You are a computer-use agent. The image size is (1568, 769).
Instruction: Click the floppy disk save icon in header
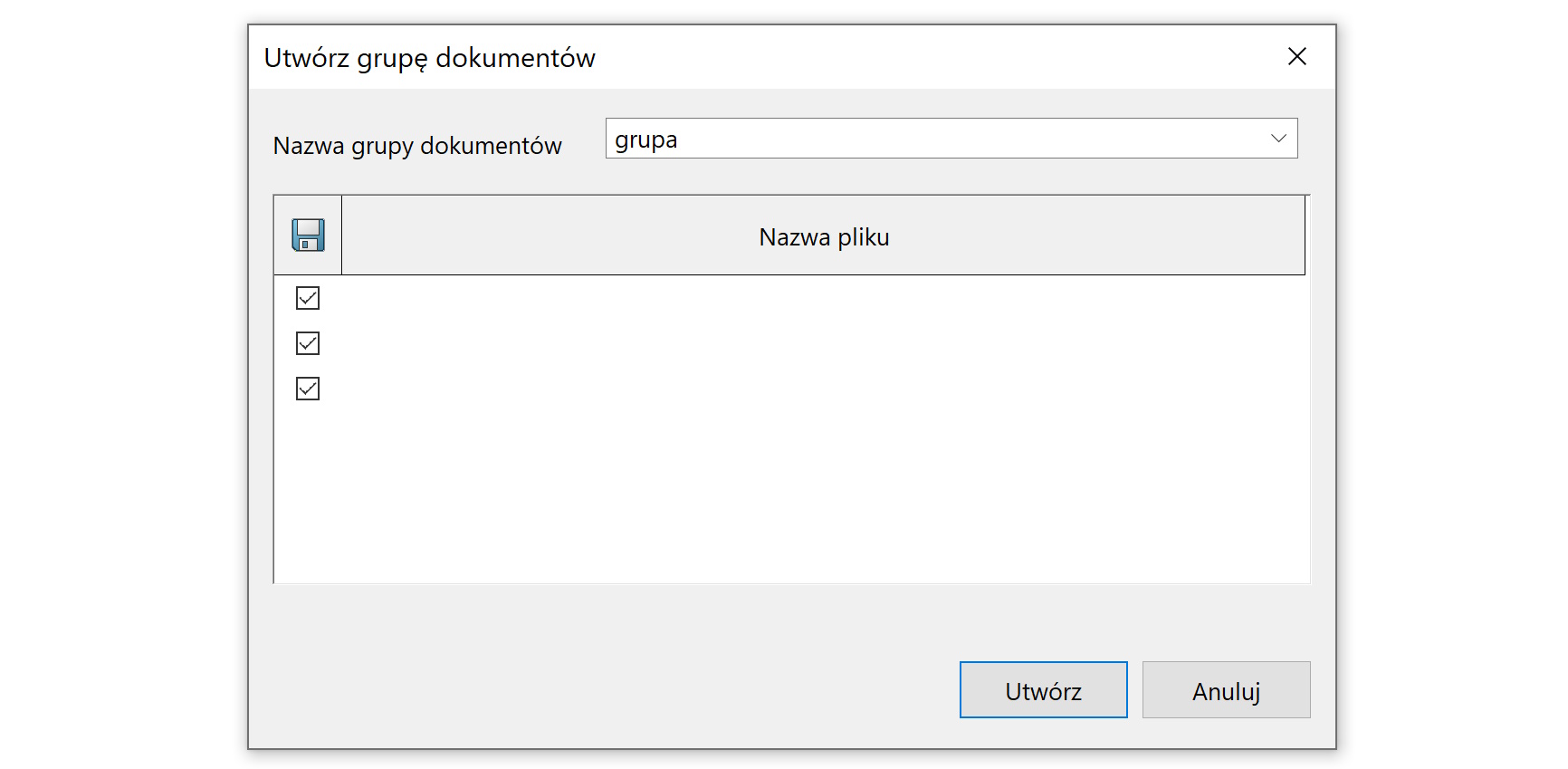pyautogui.click(x=308, y=235)
